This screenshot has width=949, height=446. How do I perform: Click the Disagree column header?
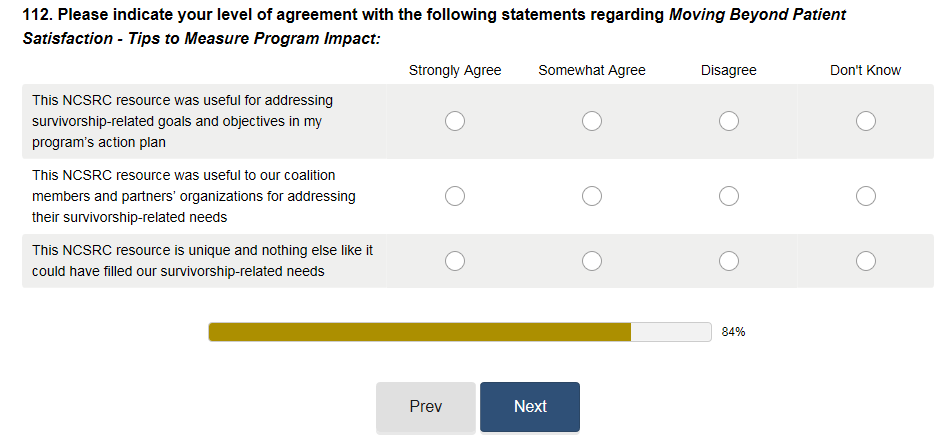pyautogui.click(x=729, y=70)
